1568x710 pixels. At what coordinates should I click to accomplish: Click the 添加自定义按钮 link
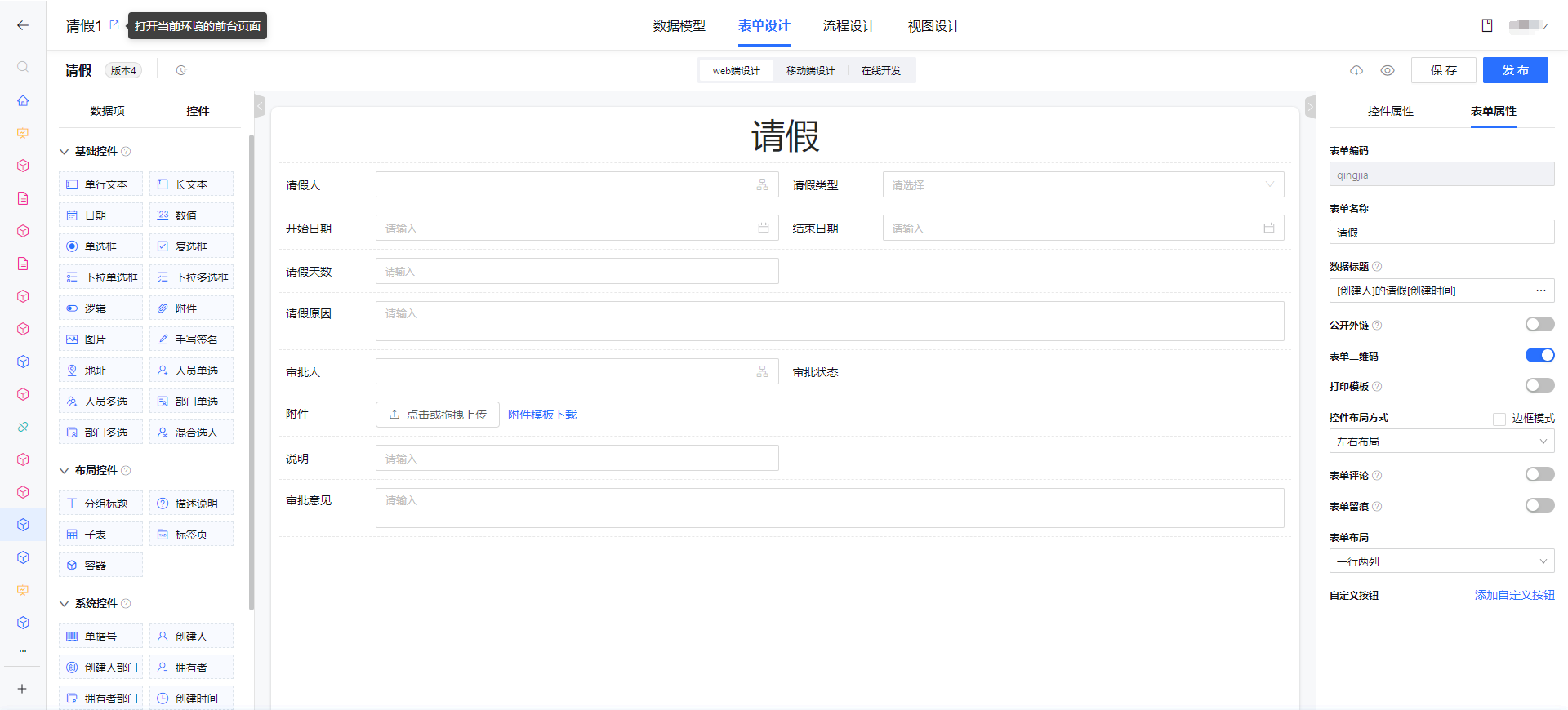1514,595
